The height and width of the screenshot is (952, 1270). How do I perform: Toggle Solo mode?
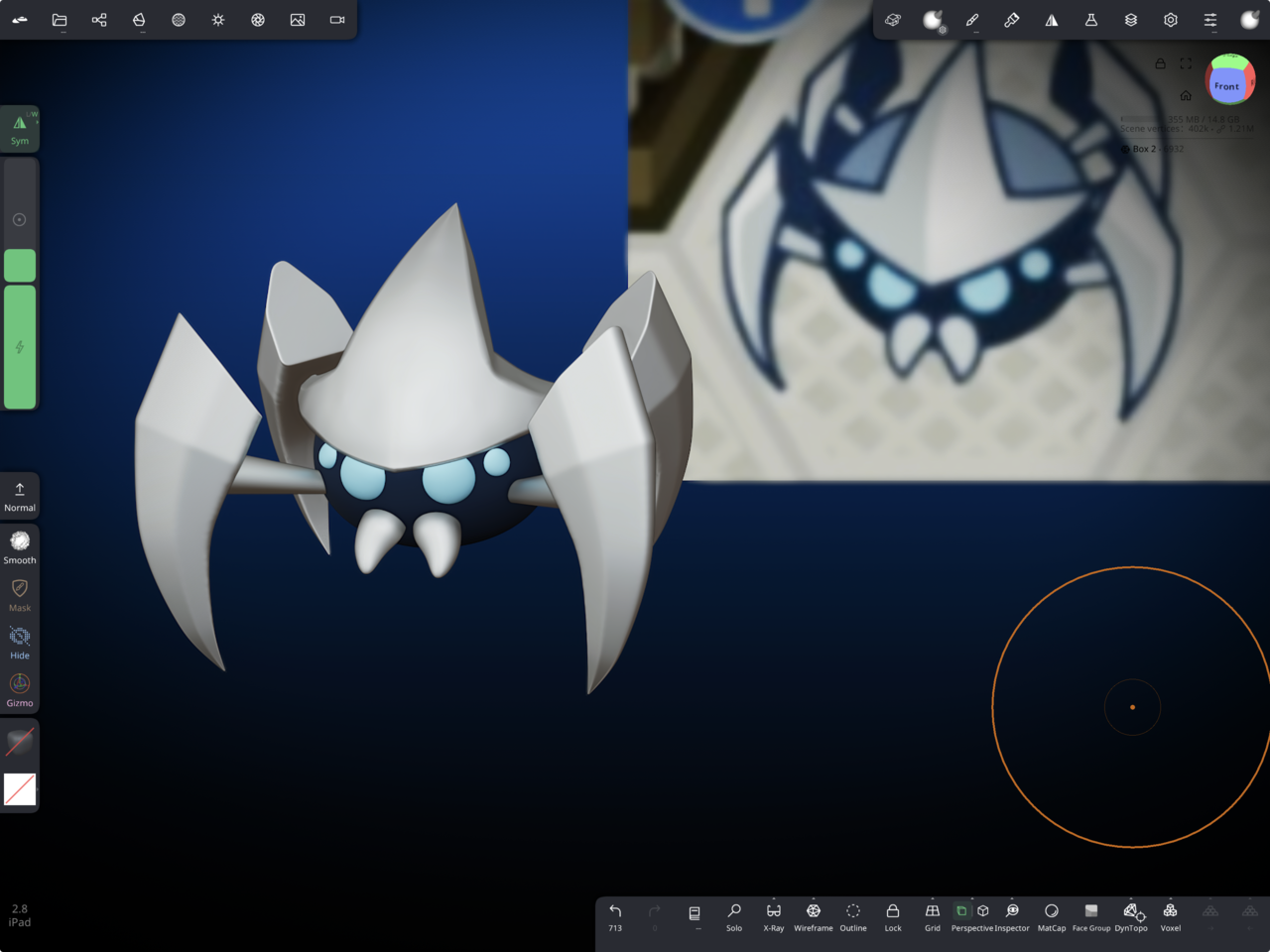click(734, 917)
